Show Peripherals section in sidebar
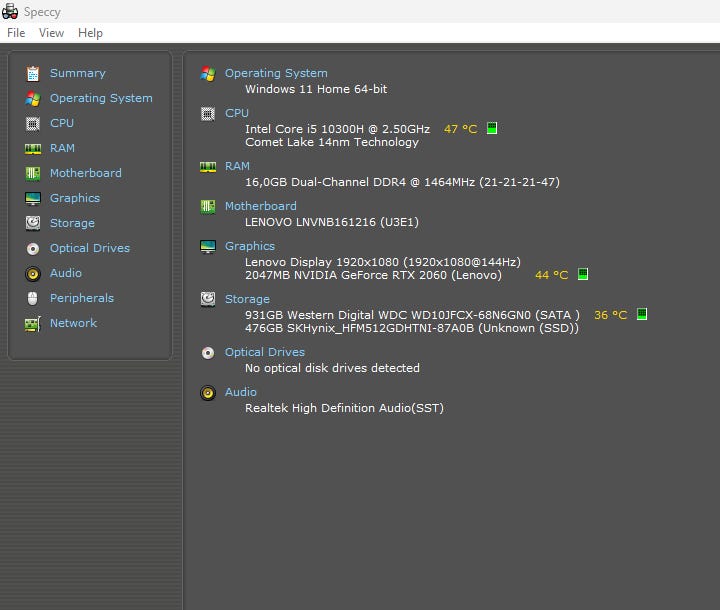The width and height of the screenshot is (720, 610). 82,298
